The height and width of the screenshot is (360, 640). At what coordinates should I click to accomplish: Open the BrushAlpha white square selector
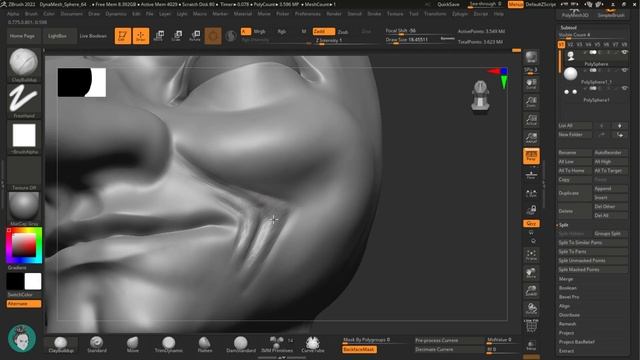tap(24, 137)
